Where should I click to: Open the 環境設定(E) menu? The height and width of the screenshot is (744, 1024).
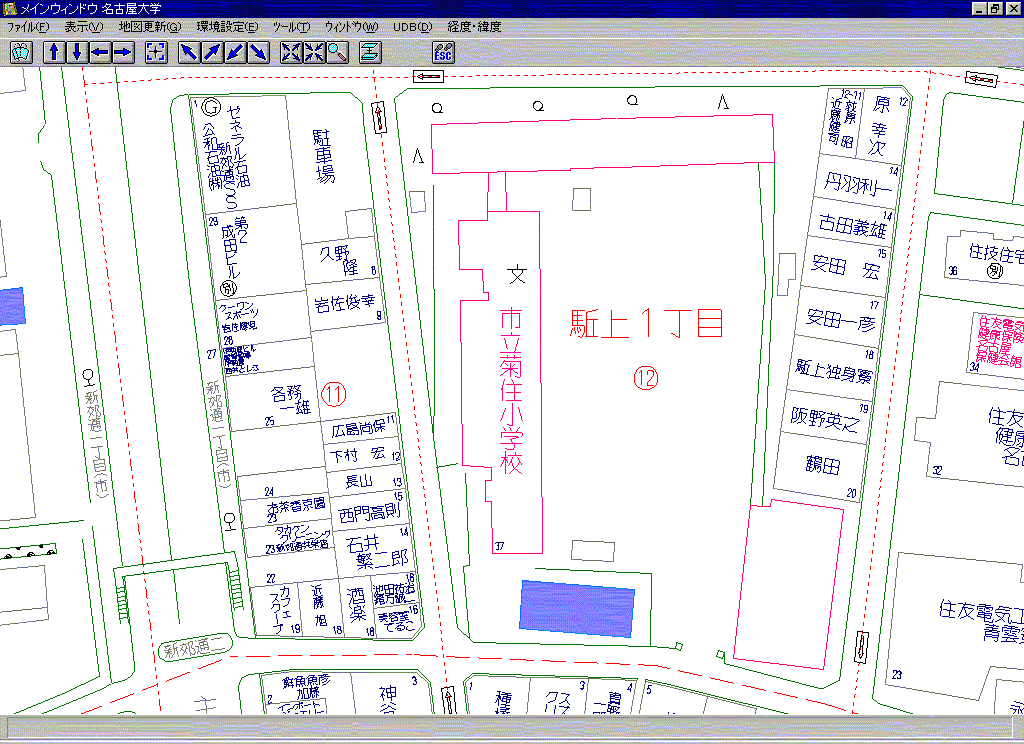[226, 27]
